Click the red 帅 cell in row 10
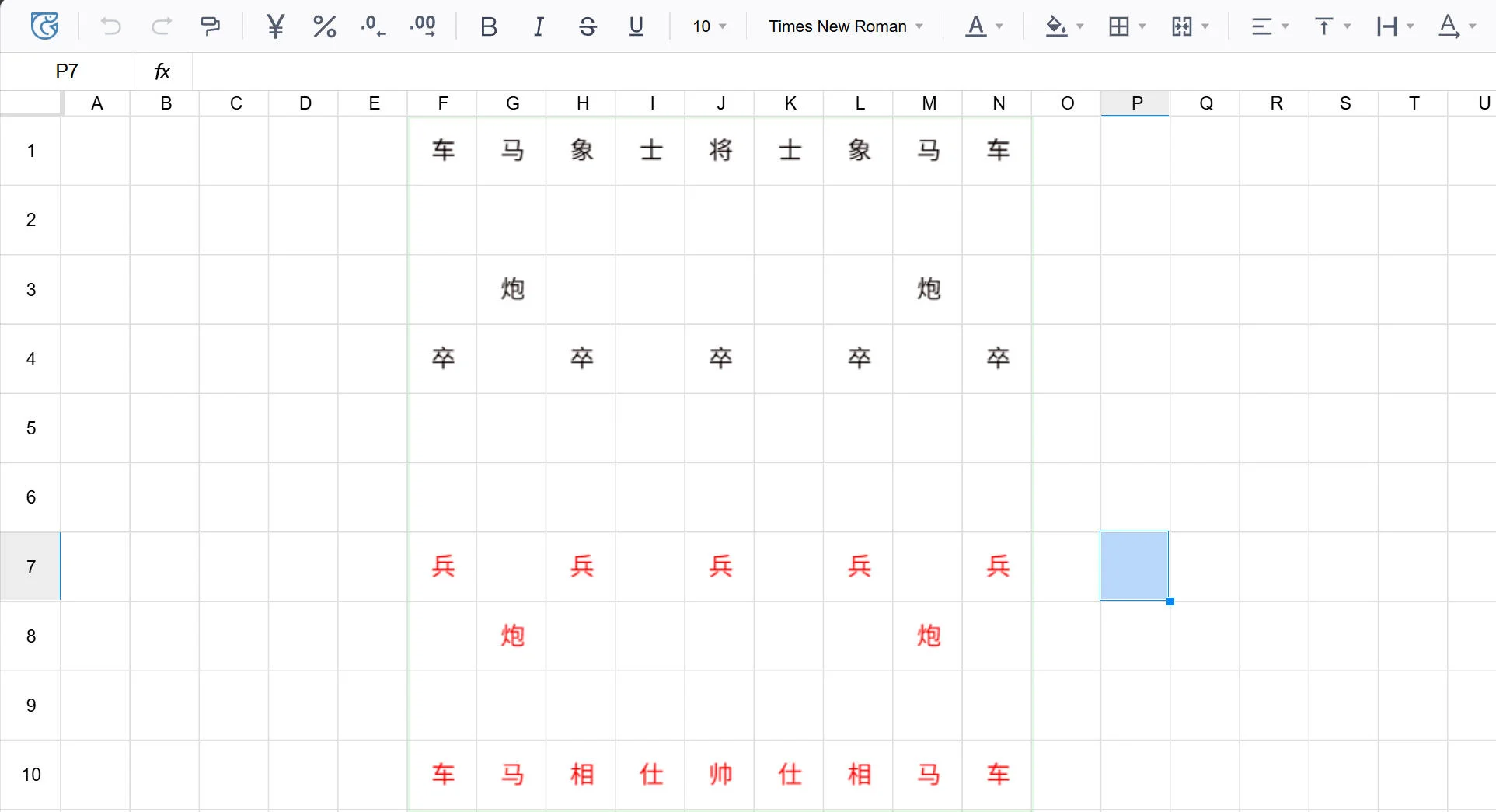 point(720,775)
